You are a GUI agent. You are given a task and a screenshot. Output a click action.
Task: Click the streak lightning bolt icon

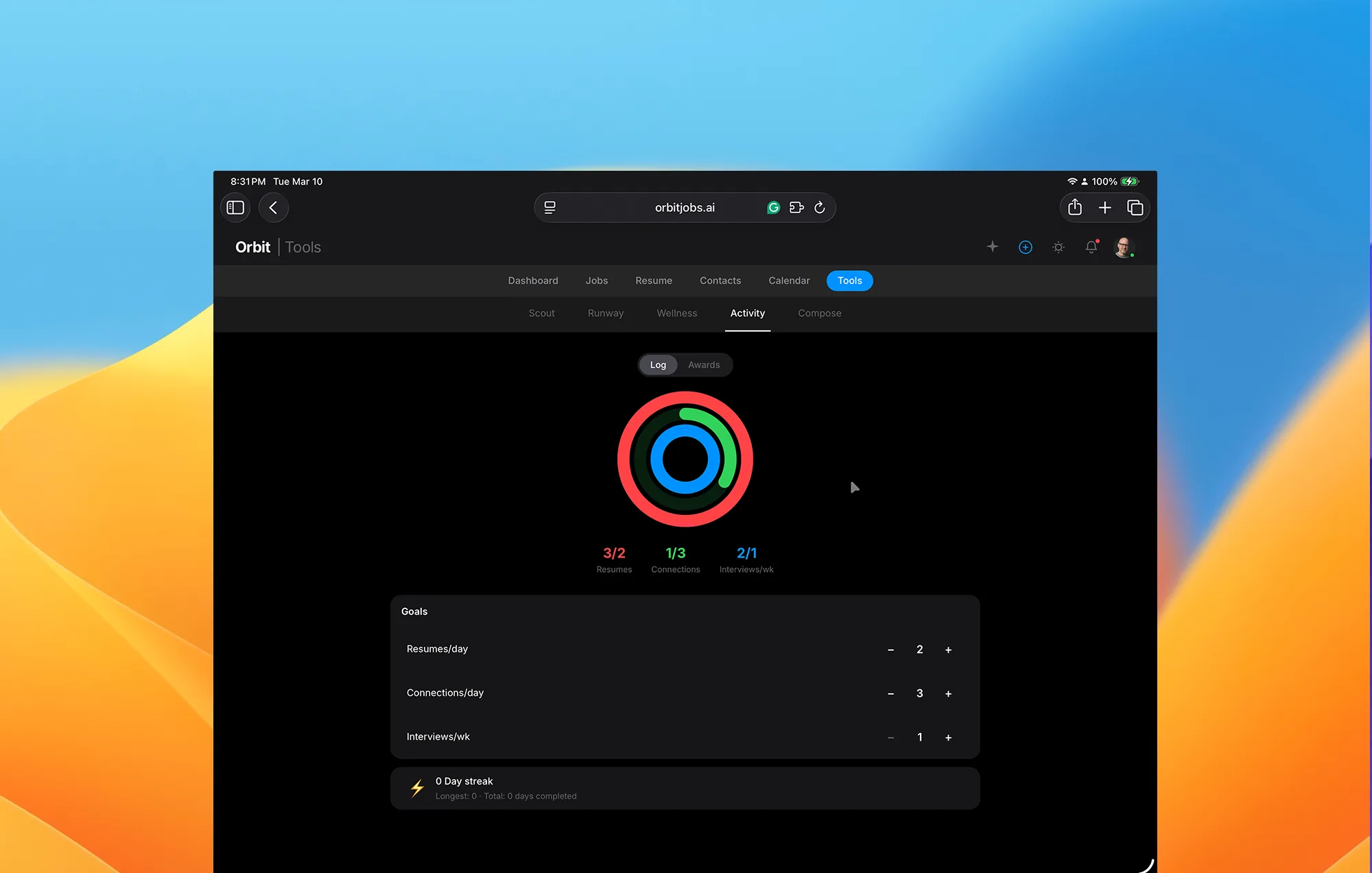tap(417, 787)
